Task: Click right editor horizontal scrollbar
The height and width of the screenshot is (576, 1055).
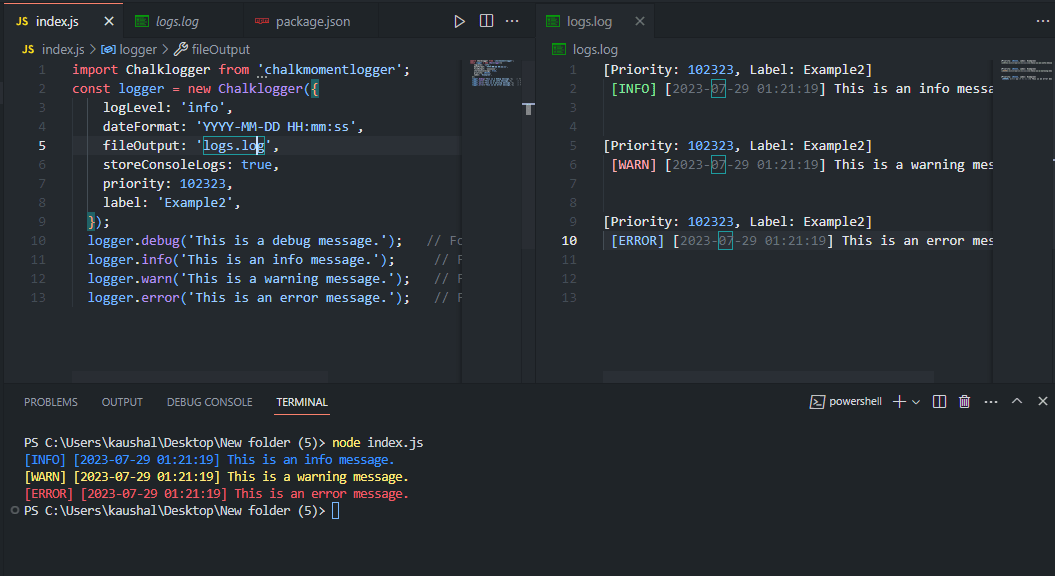Action: pyautogui.click(x=768, y=377)
